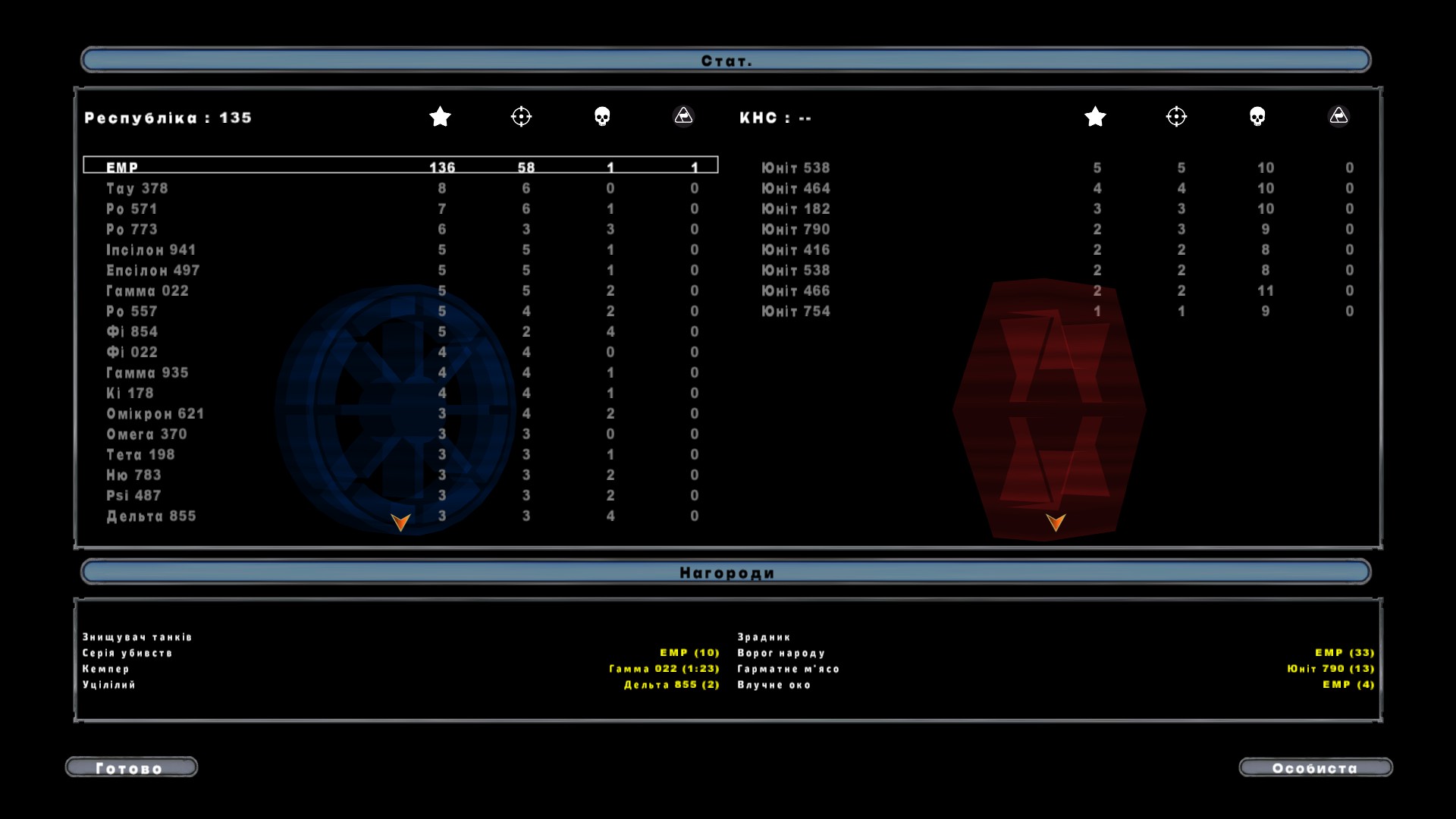Open the Особиста personal stats button
The height and width of the screenshot is (819, 1456).
(x=1316, y=767)
